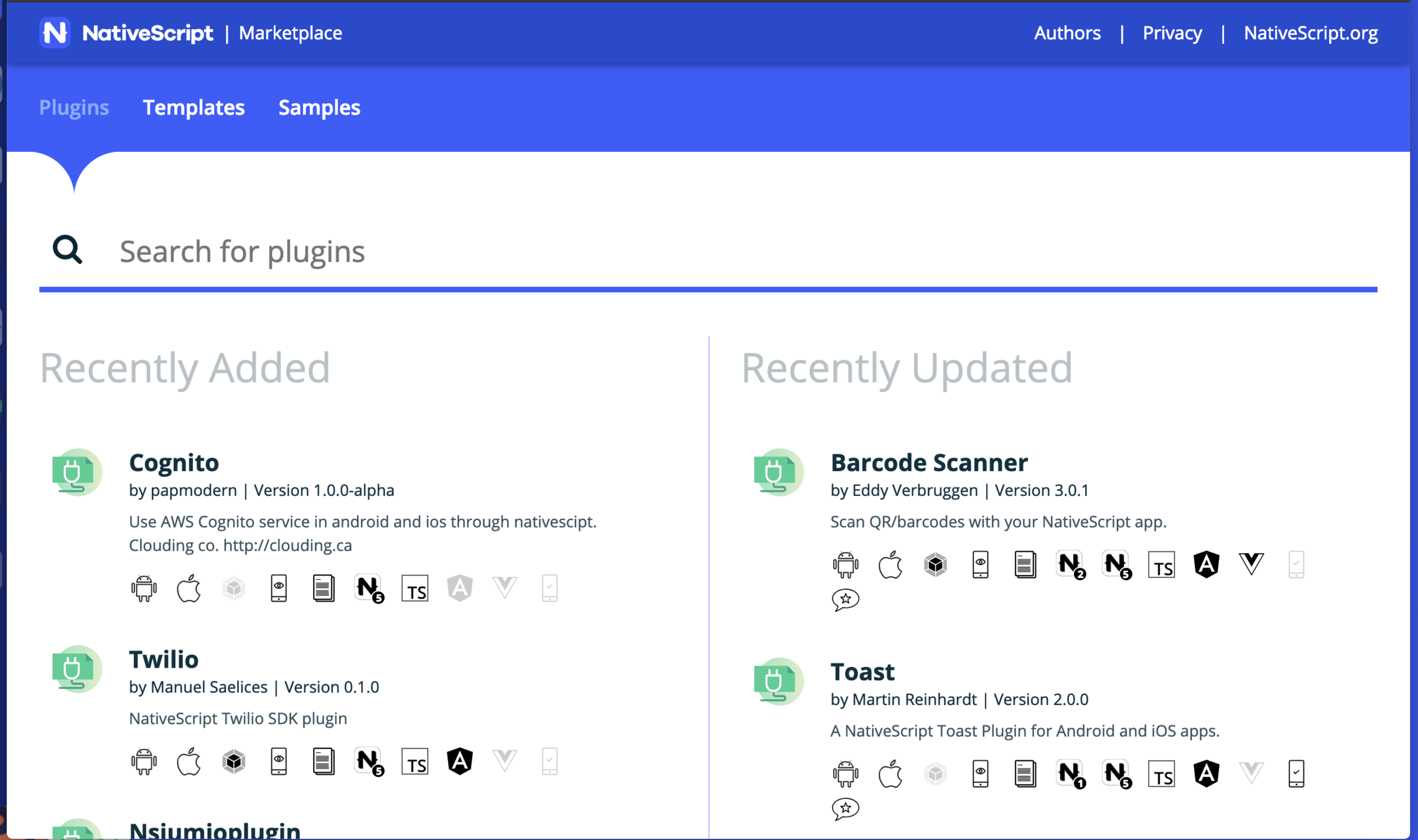Click the Toast plugin thumbnail icon

tap(778, 681)
